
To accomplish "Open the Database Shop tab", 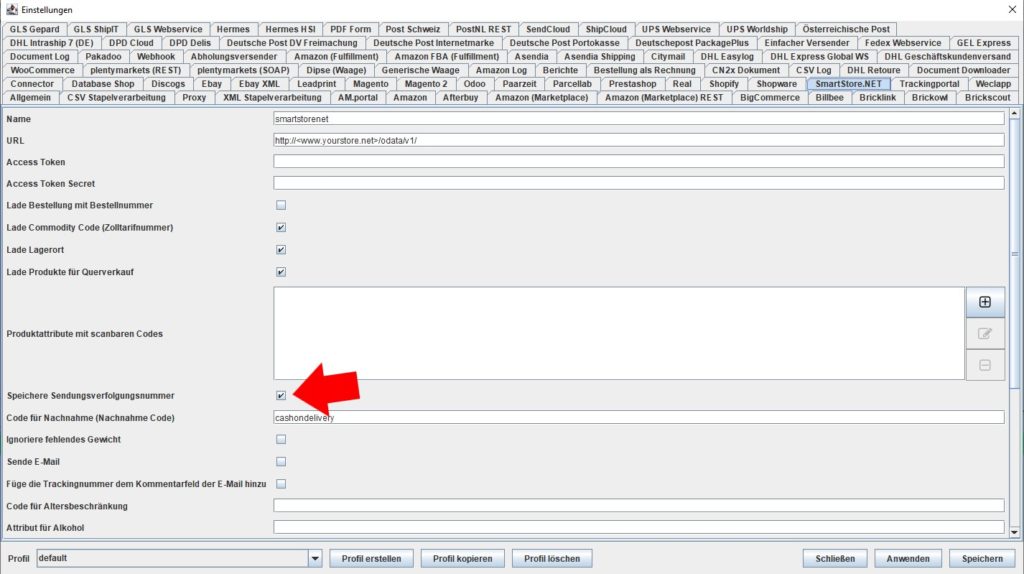I will pyautogui.click(x=103, y=84).
